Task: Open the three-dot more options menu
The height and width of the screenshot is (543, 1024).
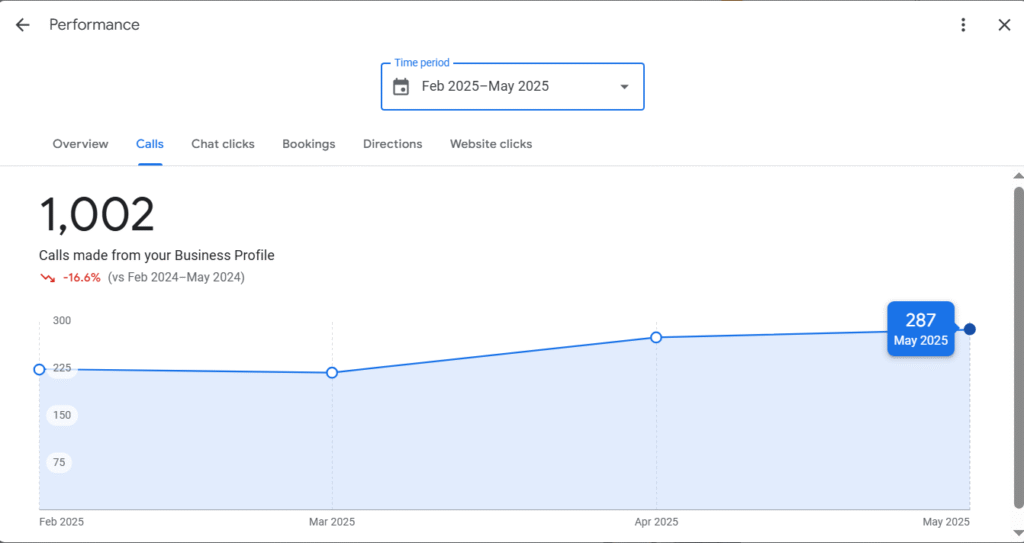Action: point(963,25)
